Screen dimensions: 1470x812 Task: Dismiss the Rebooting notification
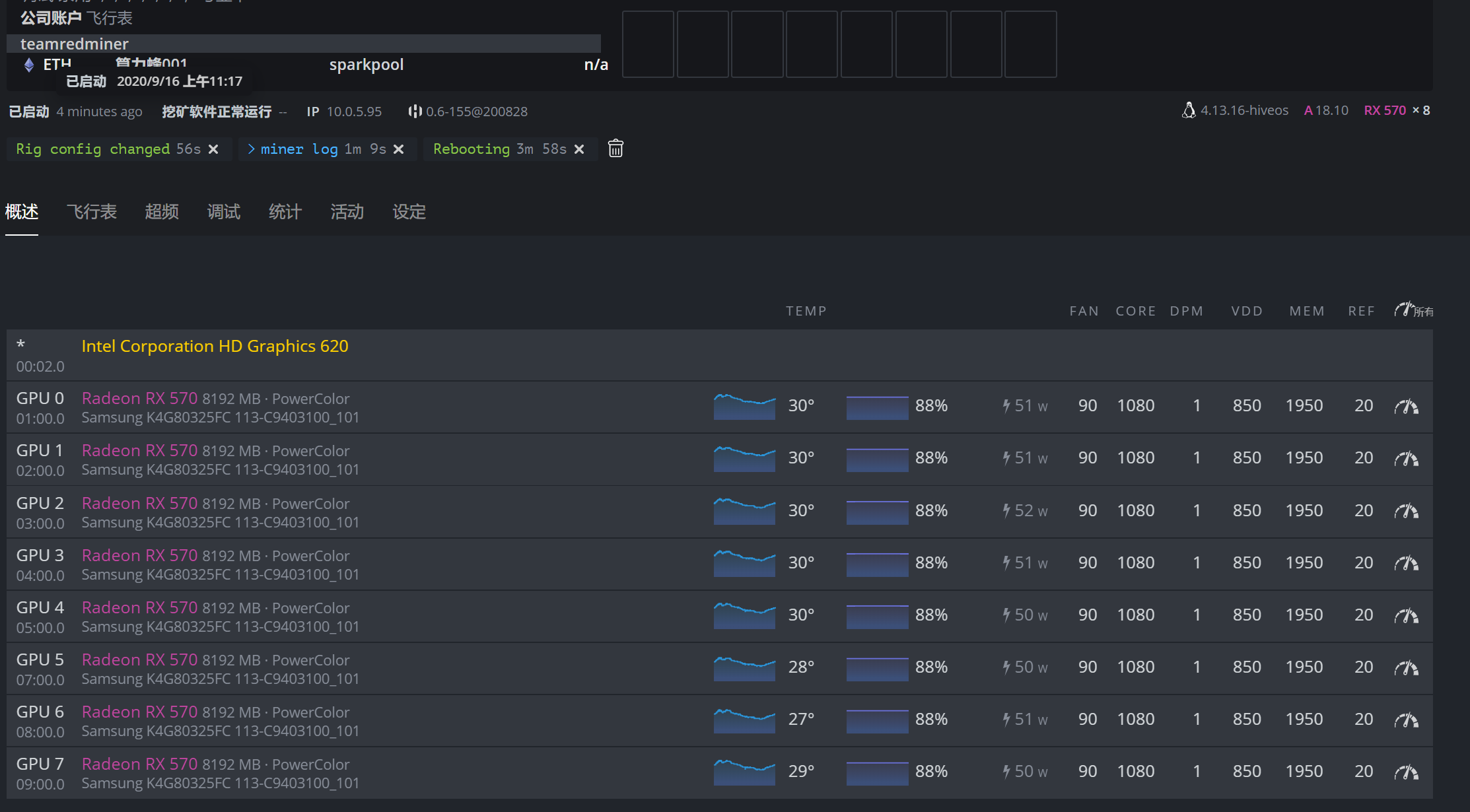coord(579,149)
